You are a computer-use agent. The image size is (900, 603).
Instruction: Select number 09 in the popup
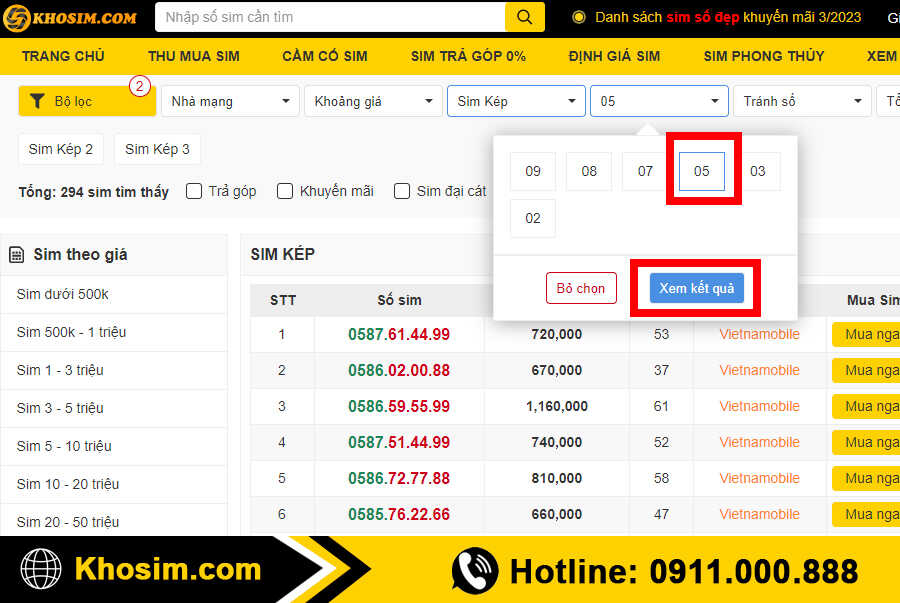tap(533, 171)
